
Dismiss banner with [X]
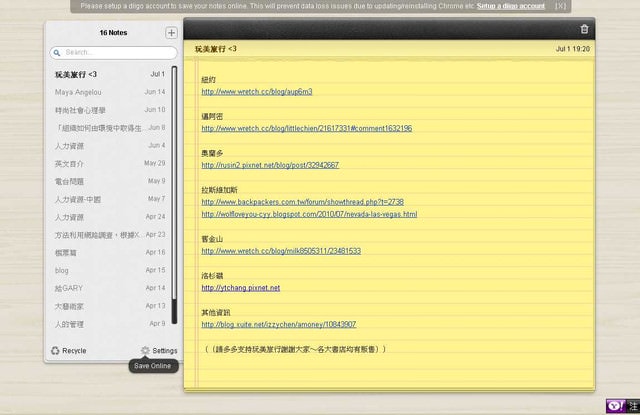[561, 6]
